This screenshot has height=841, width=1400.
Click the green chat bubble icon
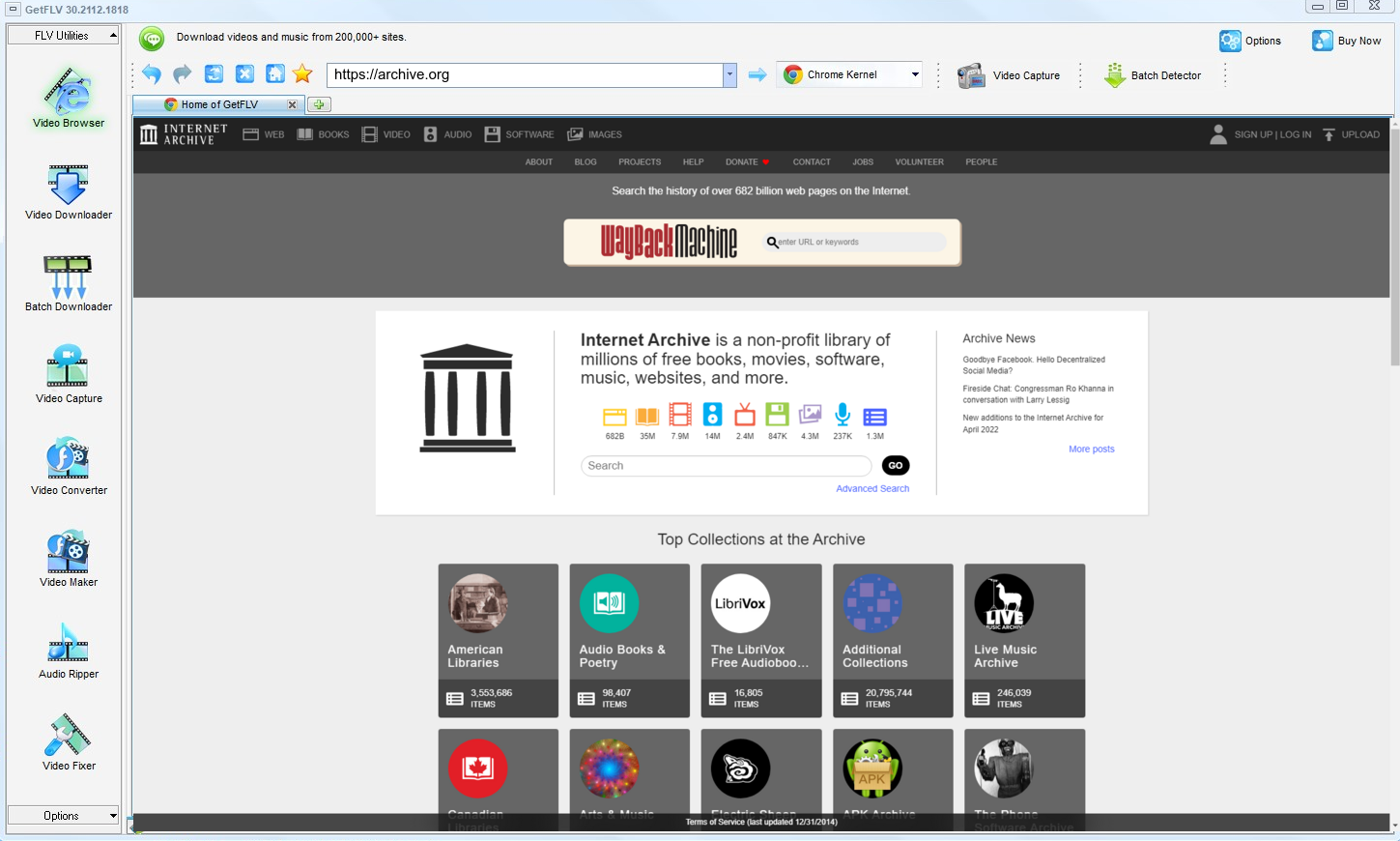click(152, 38)
